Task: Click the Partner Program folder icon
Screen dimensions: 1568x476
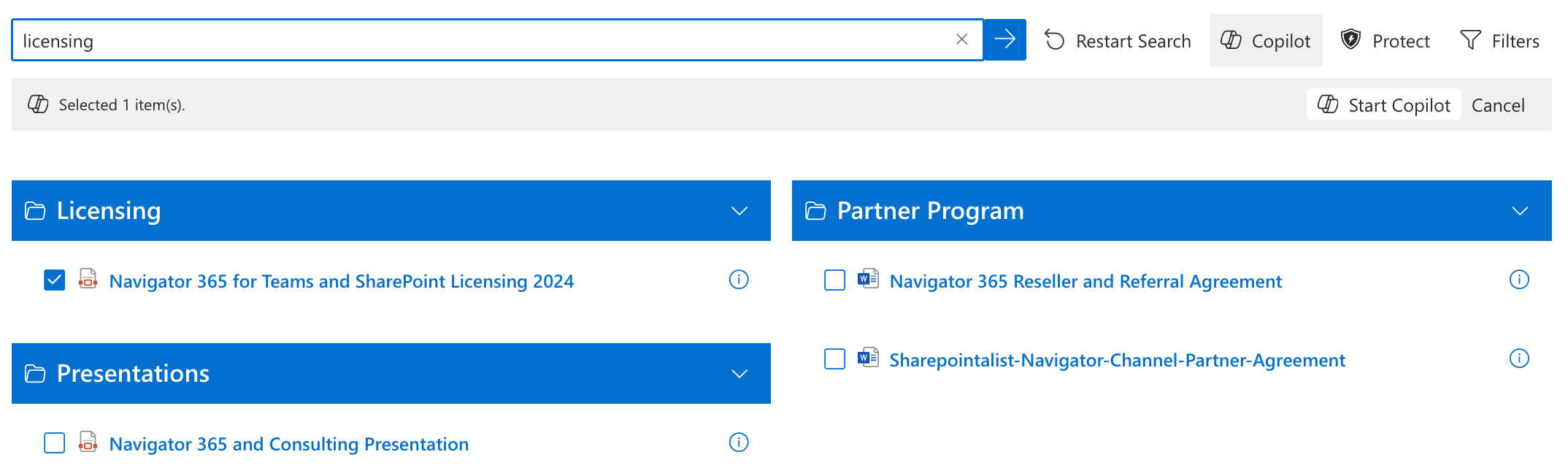Action: click(815, 211)
